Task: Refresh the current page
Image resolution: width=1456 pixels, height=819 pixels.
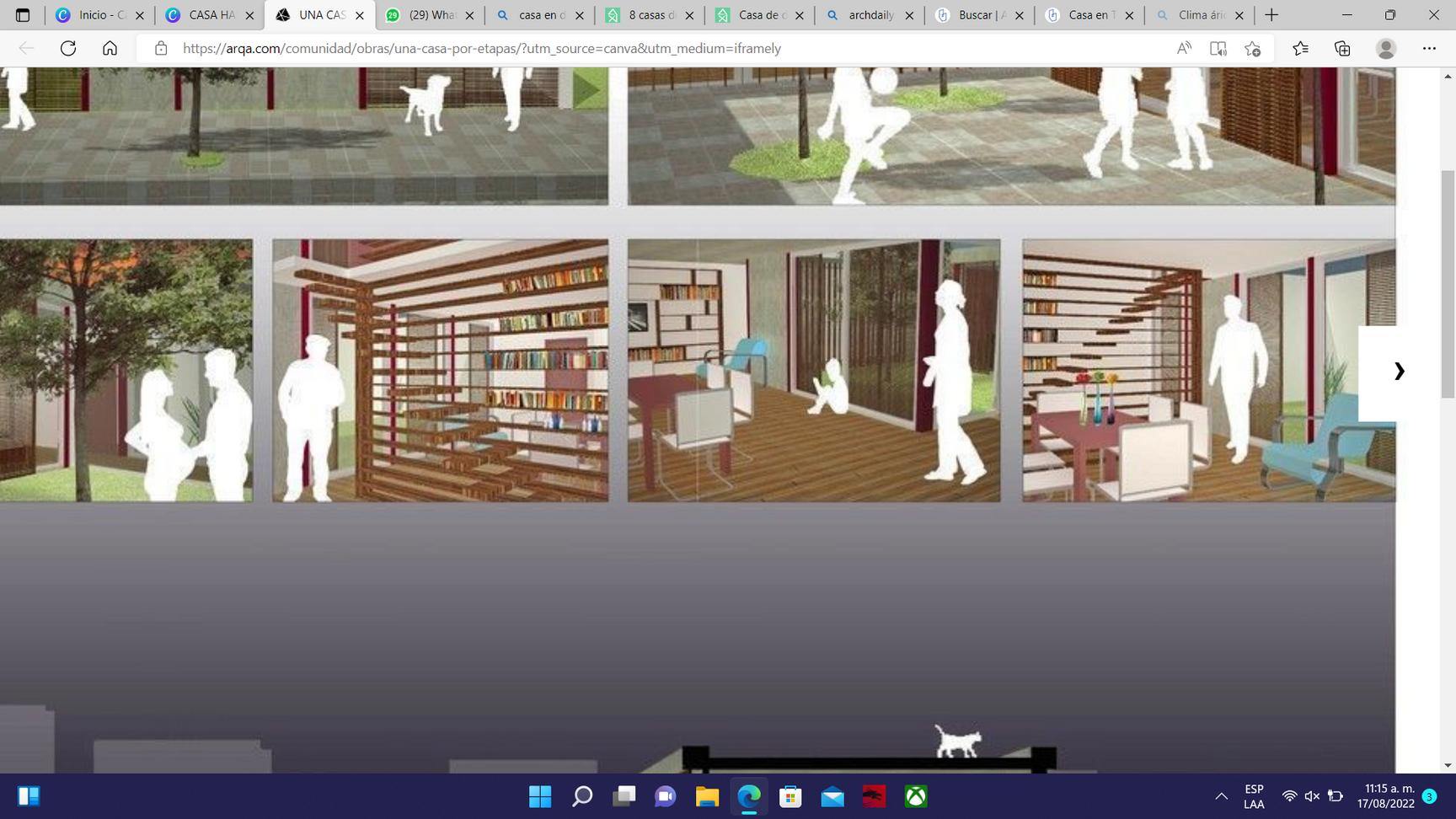Action: pyautogui.click(x=68, y=48)
